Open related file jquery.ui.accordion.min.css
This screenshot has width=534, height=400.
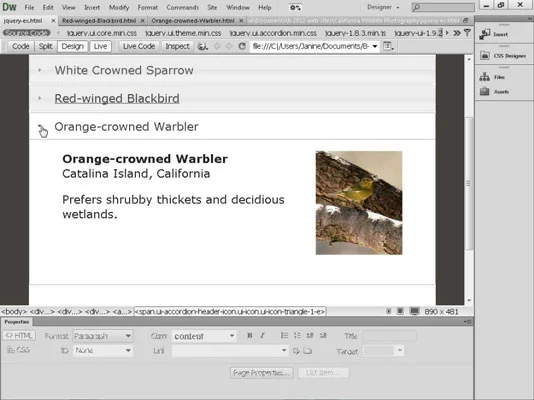(x=273, y=33)
